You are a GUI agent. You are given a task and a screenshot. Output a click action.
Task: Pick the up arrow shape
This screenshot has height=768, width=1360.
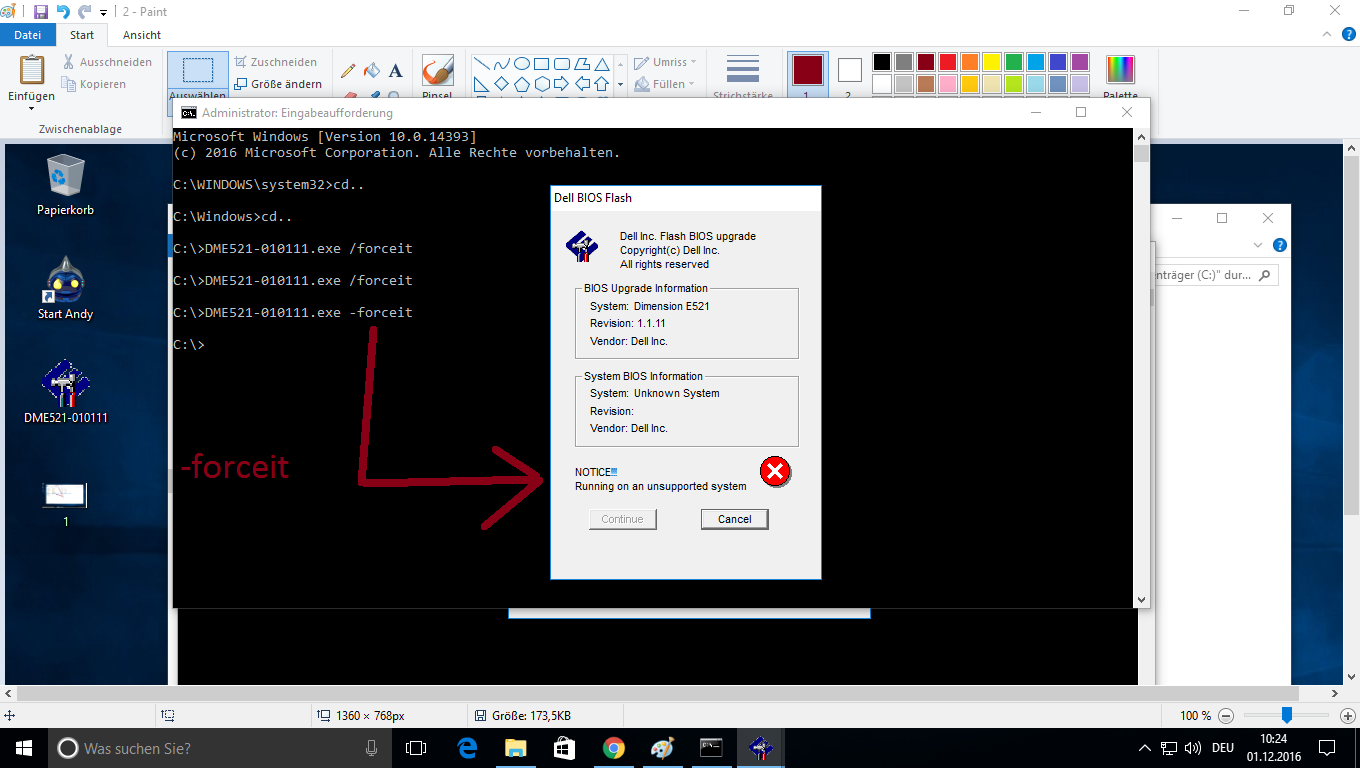coord(602,84)
